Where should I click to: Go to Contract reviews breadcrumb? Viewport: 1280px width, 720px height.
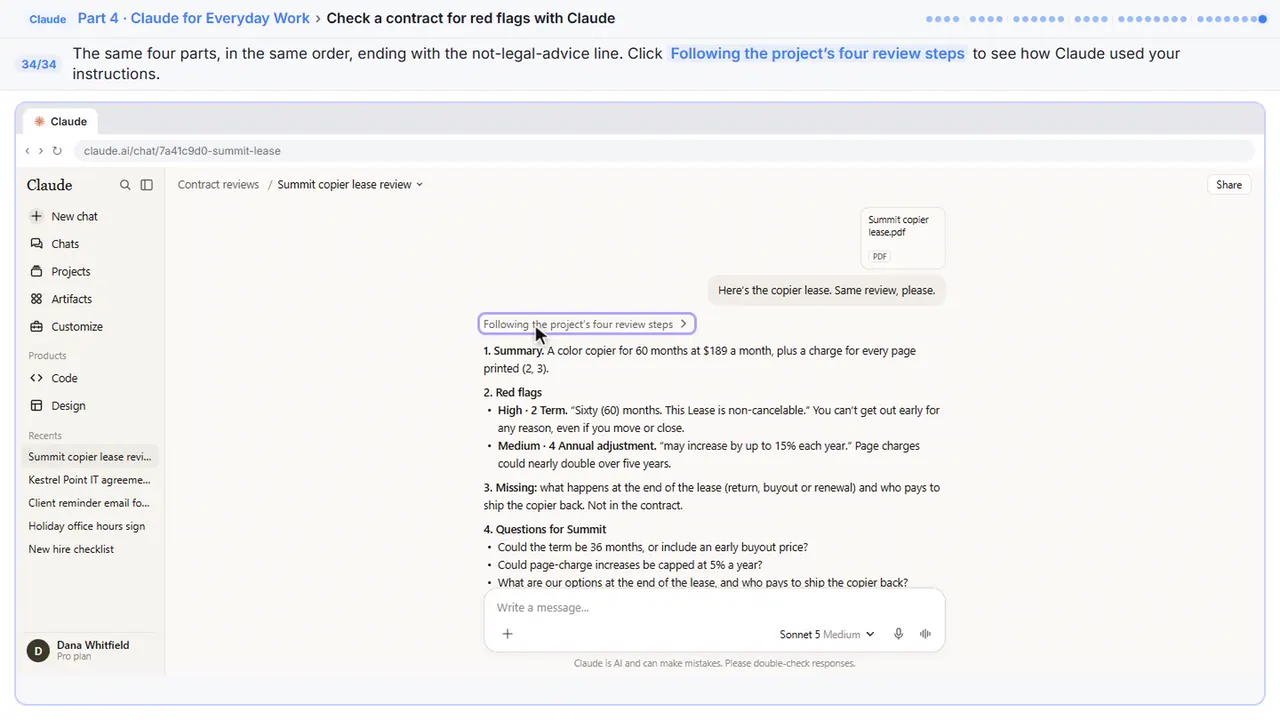218,185
